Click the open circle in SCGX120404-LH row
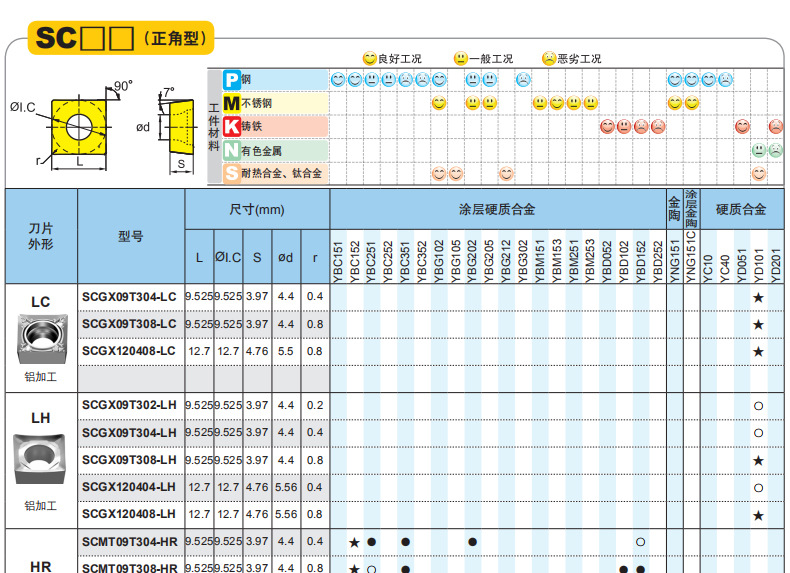Viewport: 790px width, 573px height. pos(758,488)
